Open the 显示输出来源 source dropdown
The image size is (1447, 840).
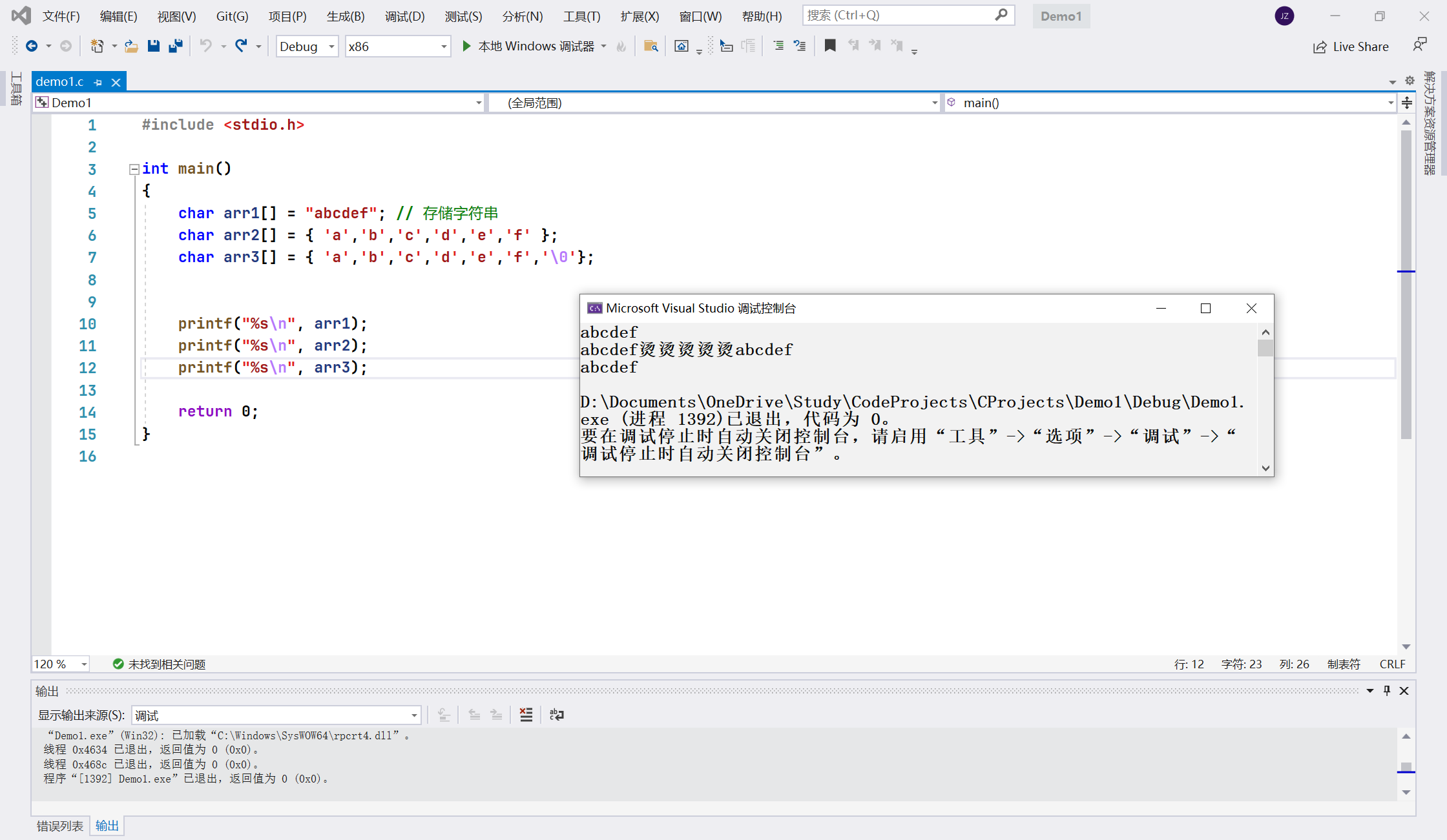tap(414, 715)
